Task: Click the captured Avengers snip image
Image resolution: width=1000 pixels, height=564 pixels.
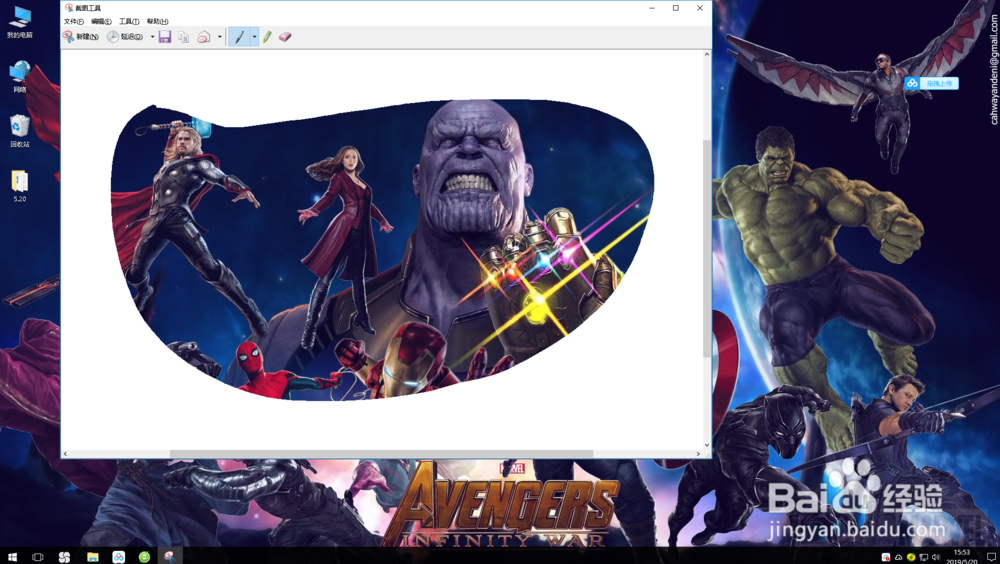Action: click(382, 250)
